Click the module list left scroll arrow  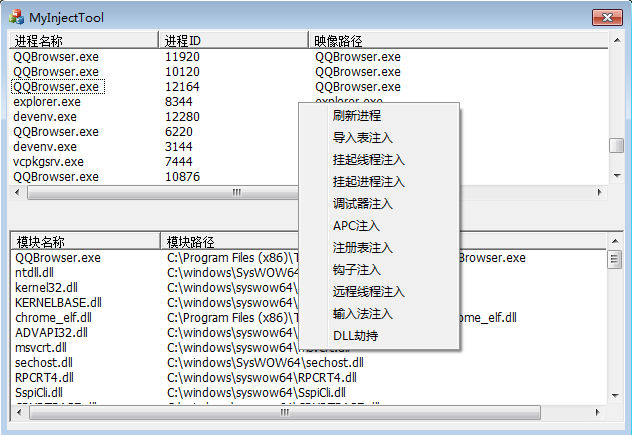point(19,412)
